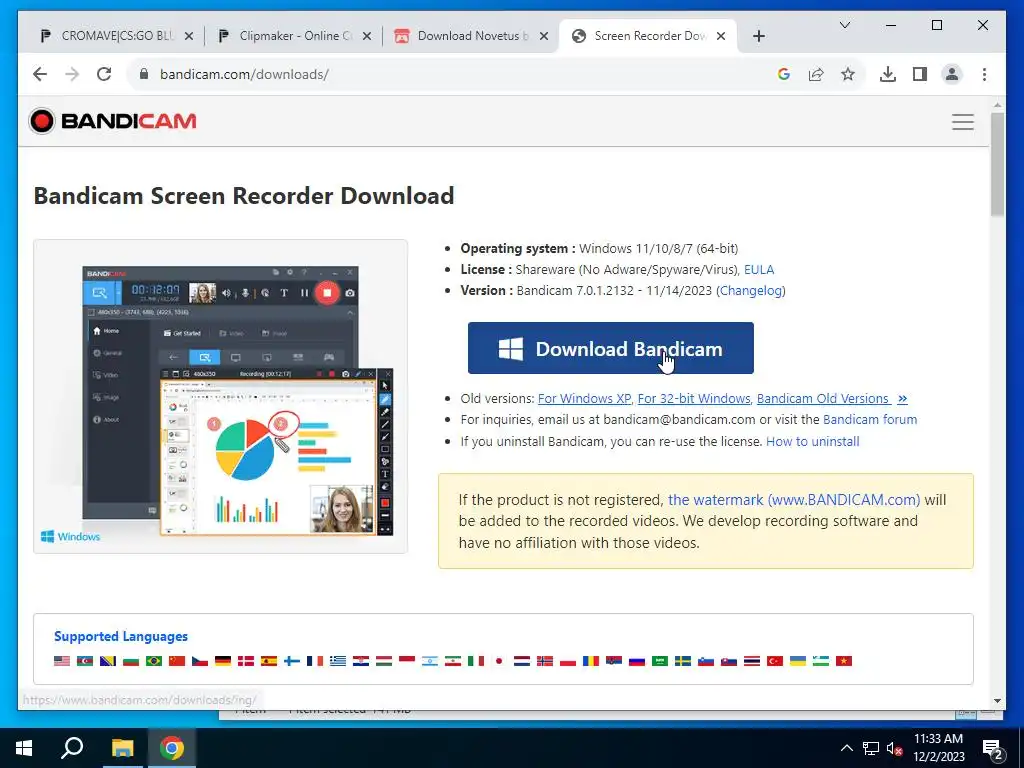This screenshot has width=1024, height=768.
Task: Open the EULA link
Action: (x=759, y=270)
